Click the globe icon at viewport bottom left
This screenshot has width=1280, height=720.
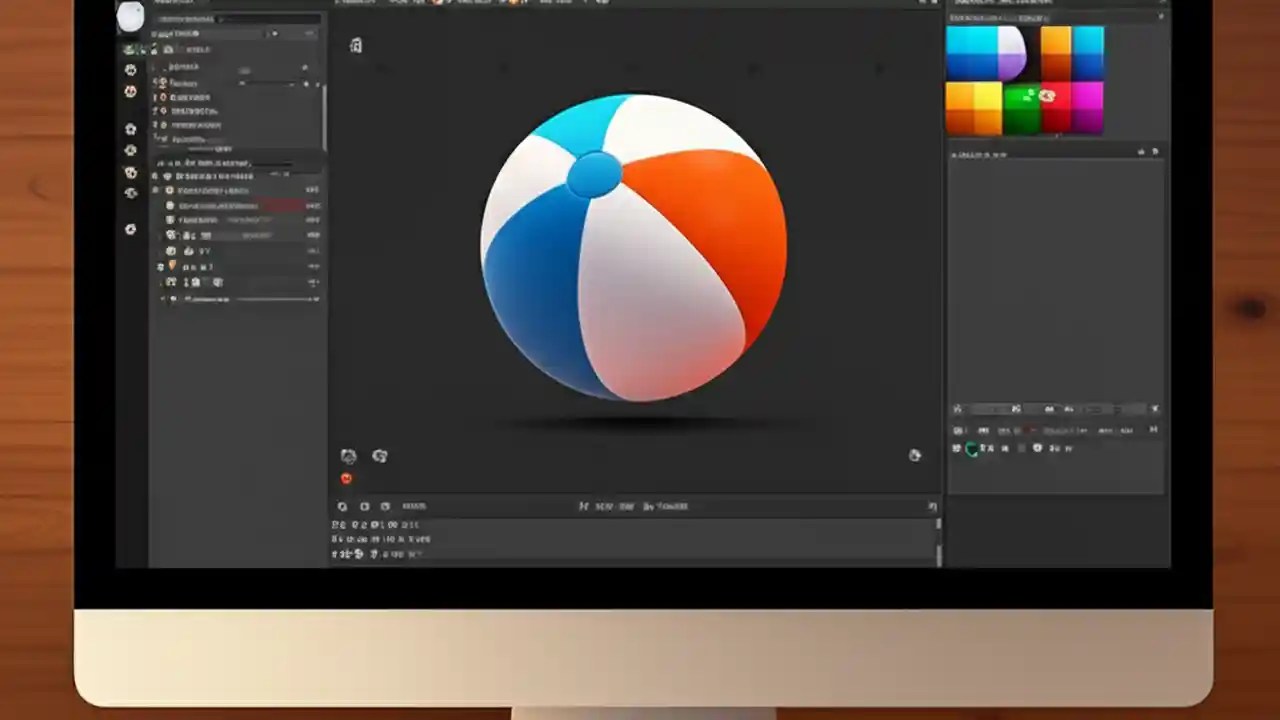pos(348,456)
